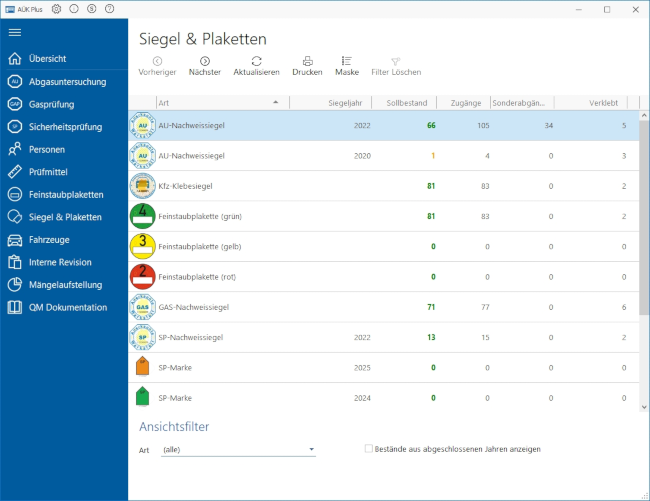Click the Drucken printer icon
The width and height of the screenshot is (650, 501).
tap(307, 61)
